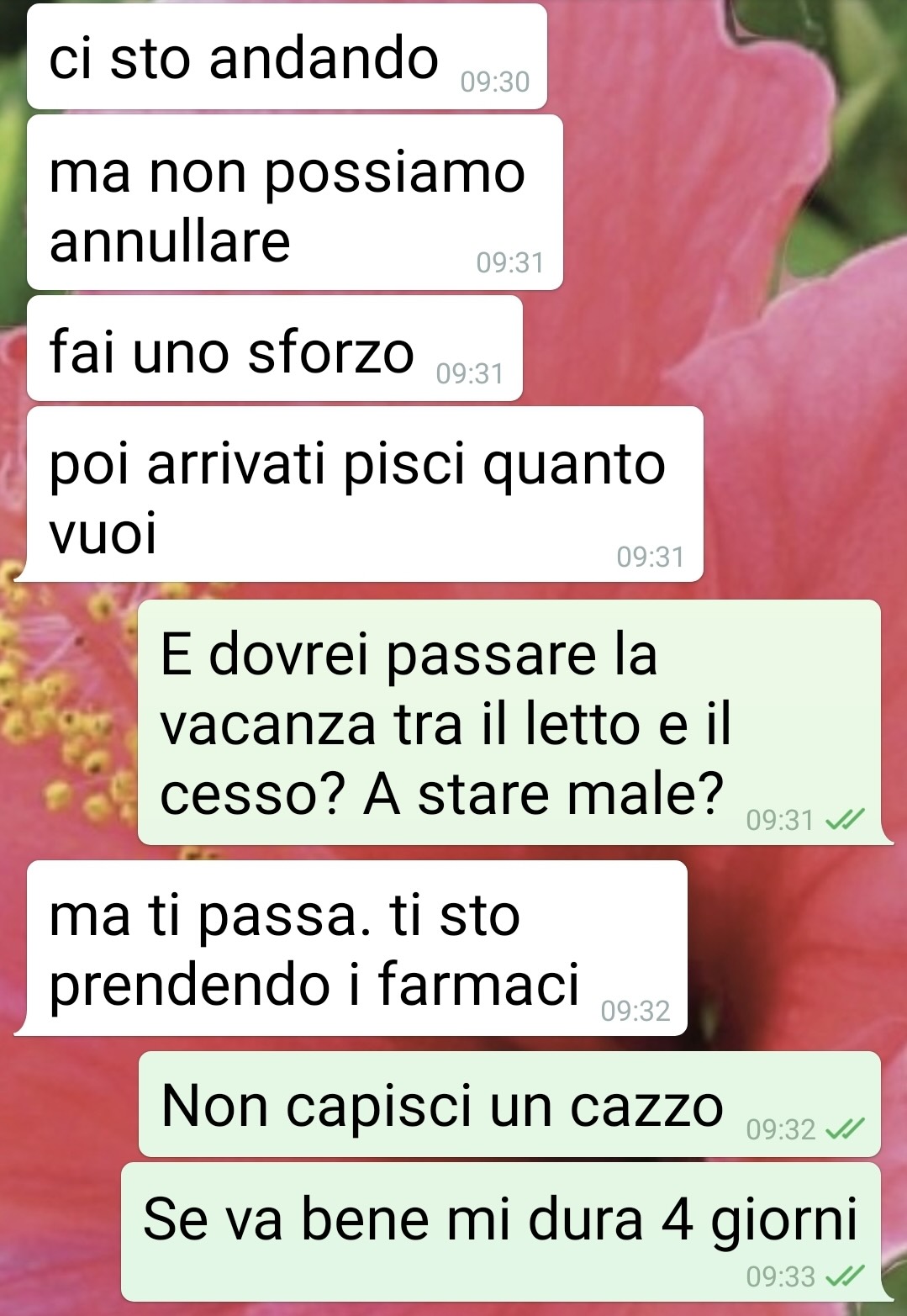
Task: Select the 'poi arrivati pisci quanto vuoi' message
Action: pyautogui.click(x=365, y=494)
